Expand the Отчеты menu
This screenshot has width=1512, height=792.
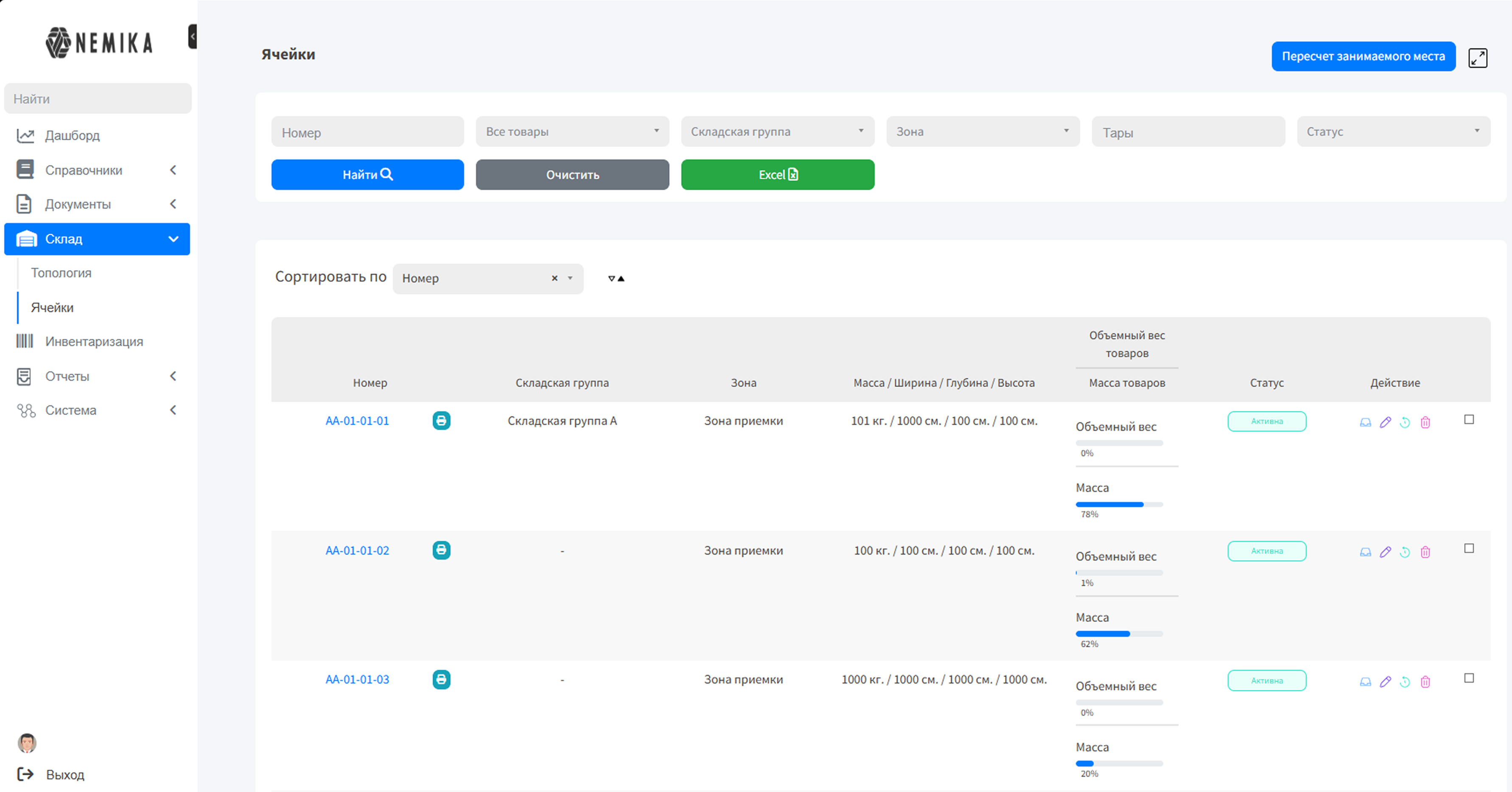tap(97, 376)
